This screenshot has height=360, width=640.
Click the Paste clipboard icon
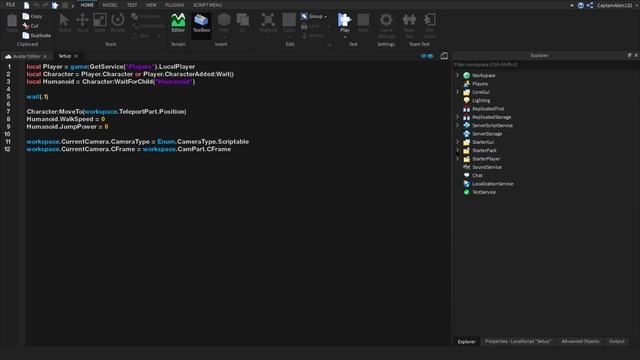[12, 22]
